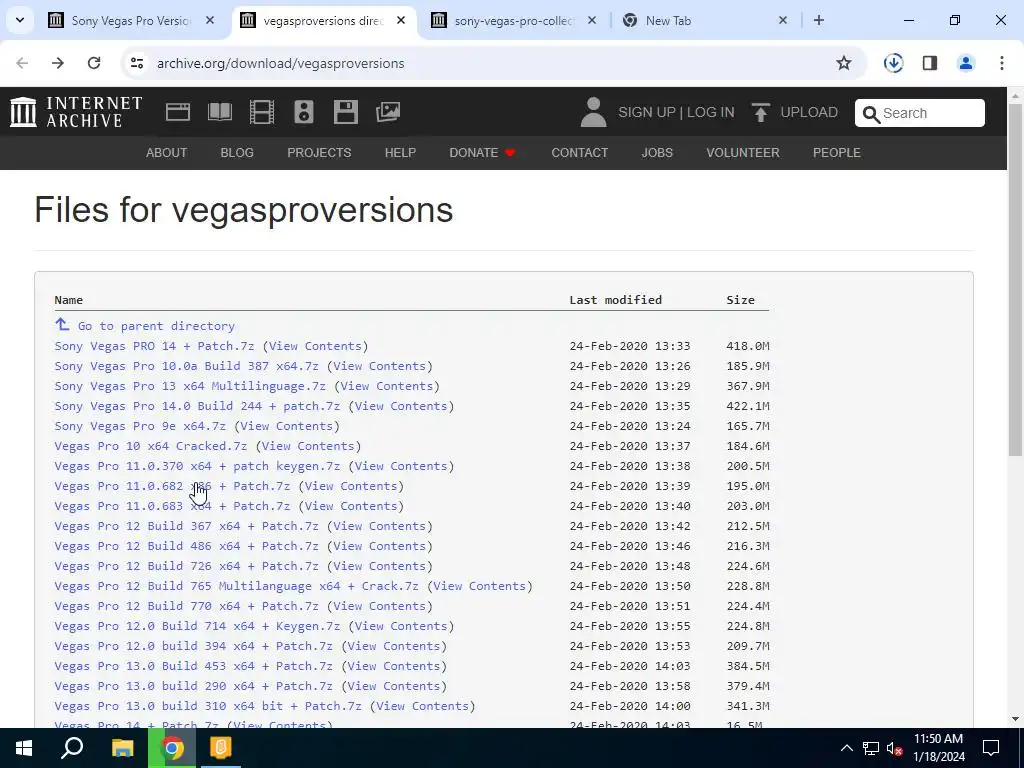Download Sony Vegas Pro 13 x64 Multilinguage.7z
The width and height of the screenshot is (1024, 768).
[x=190, y=386]
